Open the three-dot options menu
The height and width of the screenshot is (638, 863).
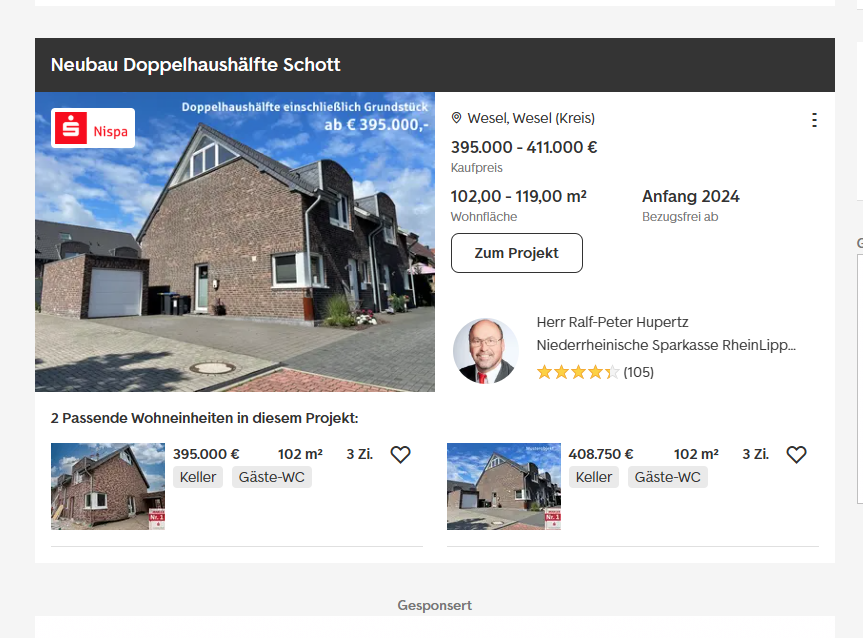pos(814,120)
